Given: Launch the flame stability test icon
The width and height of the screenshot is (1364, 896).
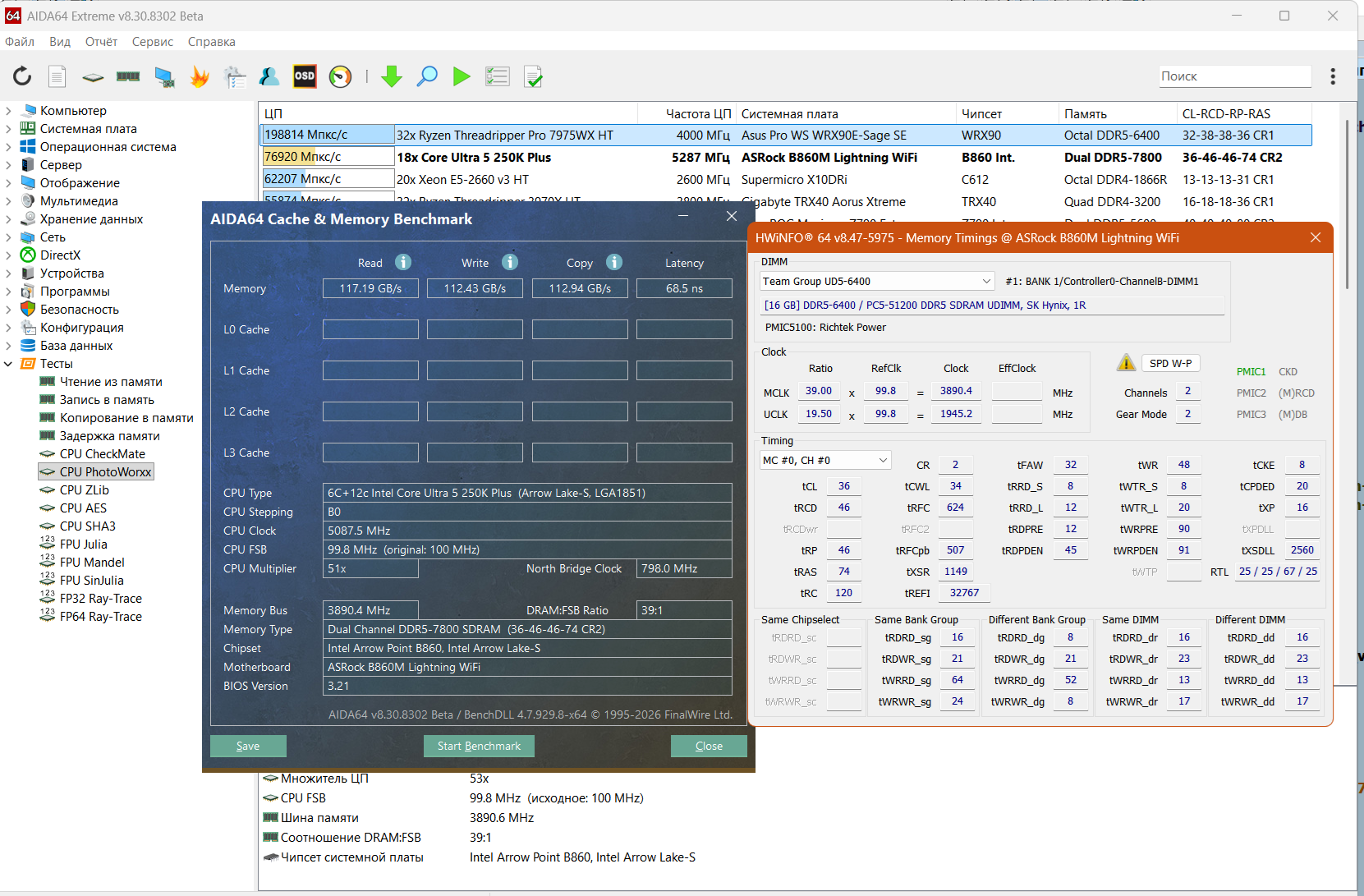Looking at the screenshot, I should tap(200, 76).
